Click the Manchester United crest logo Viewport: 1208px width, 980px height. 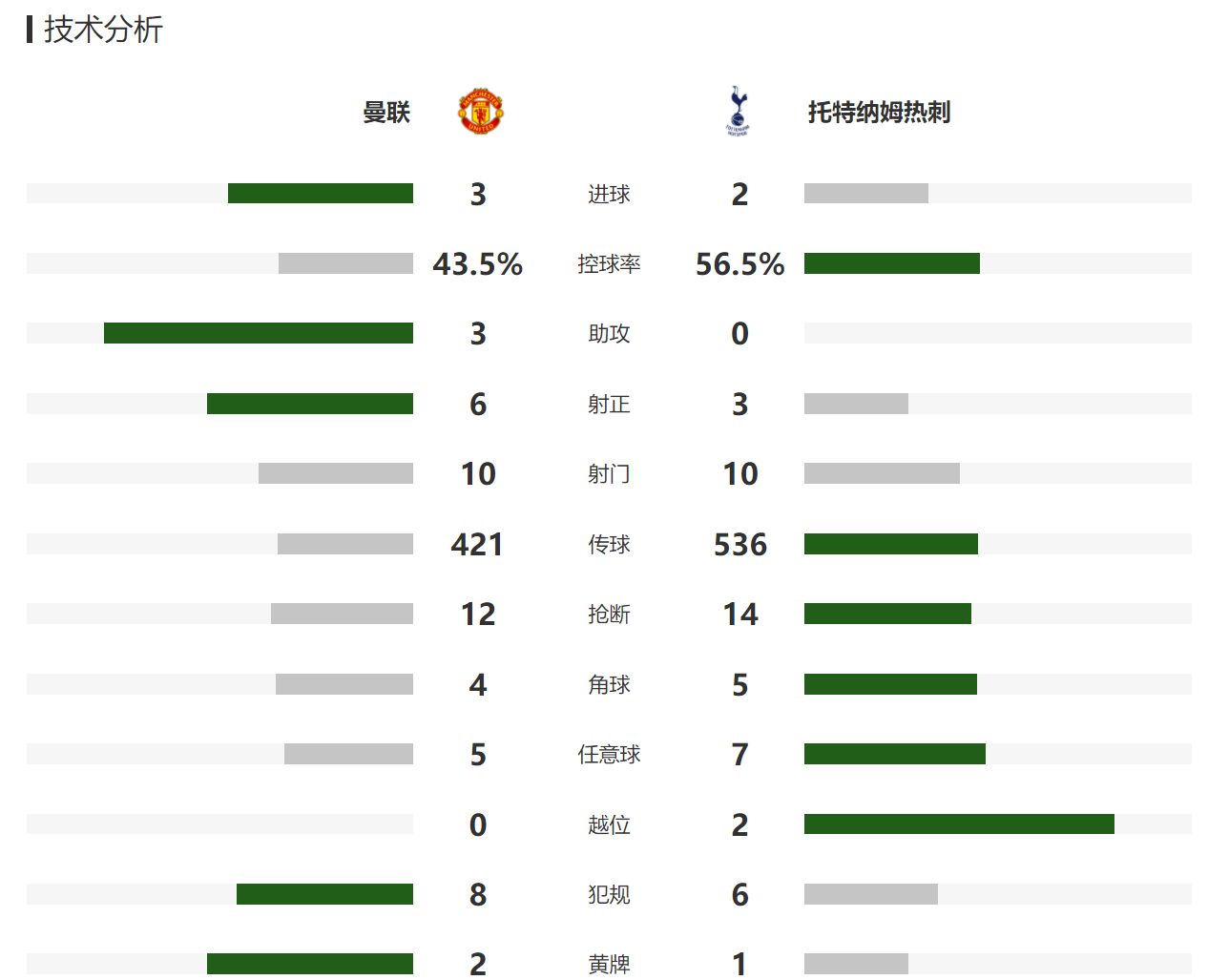pos(481,112)
